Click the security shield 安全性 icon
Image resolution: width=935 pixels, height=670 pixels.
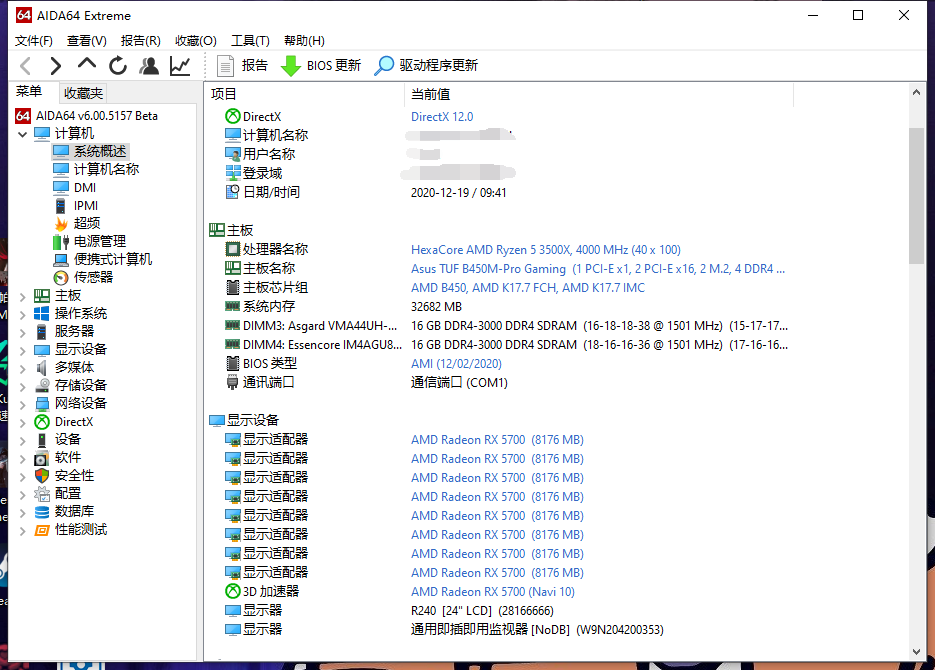click(x=42, y=476)
